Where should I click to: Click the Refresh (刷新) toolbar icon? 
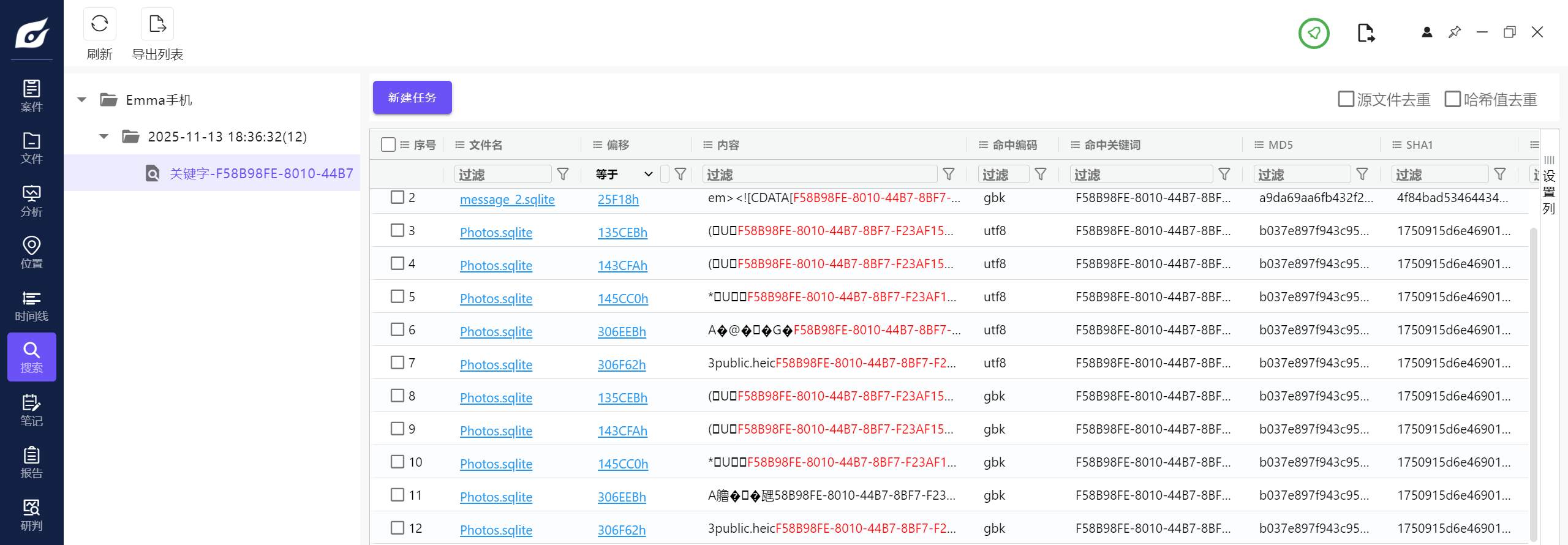click(99, 24)
